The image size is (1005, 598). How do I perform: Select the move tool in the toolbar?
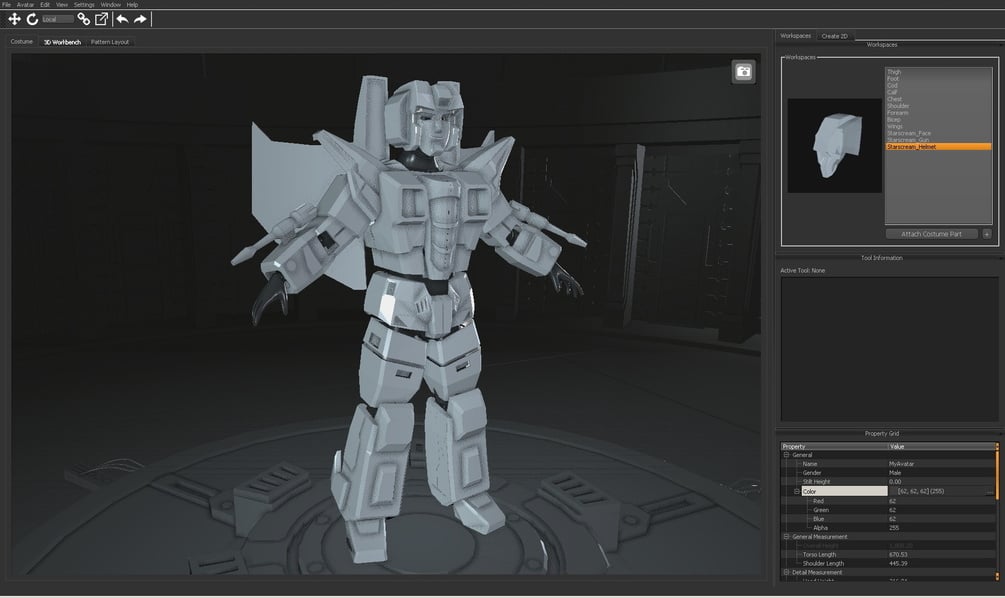pyautogui.click(x=14, y=19)
